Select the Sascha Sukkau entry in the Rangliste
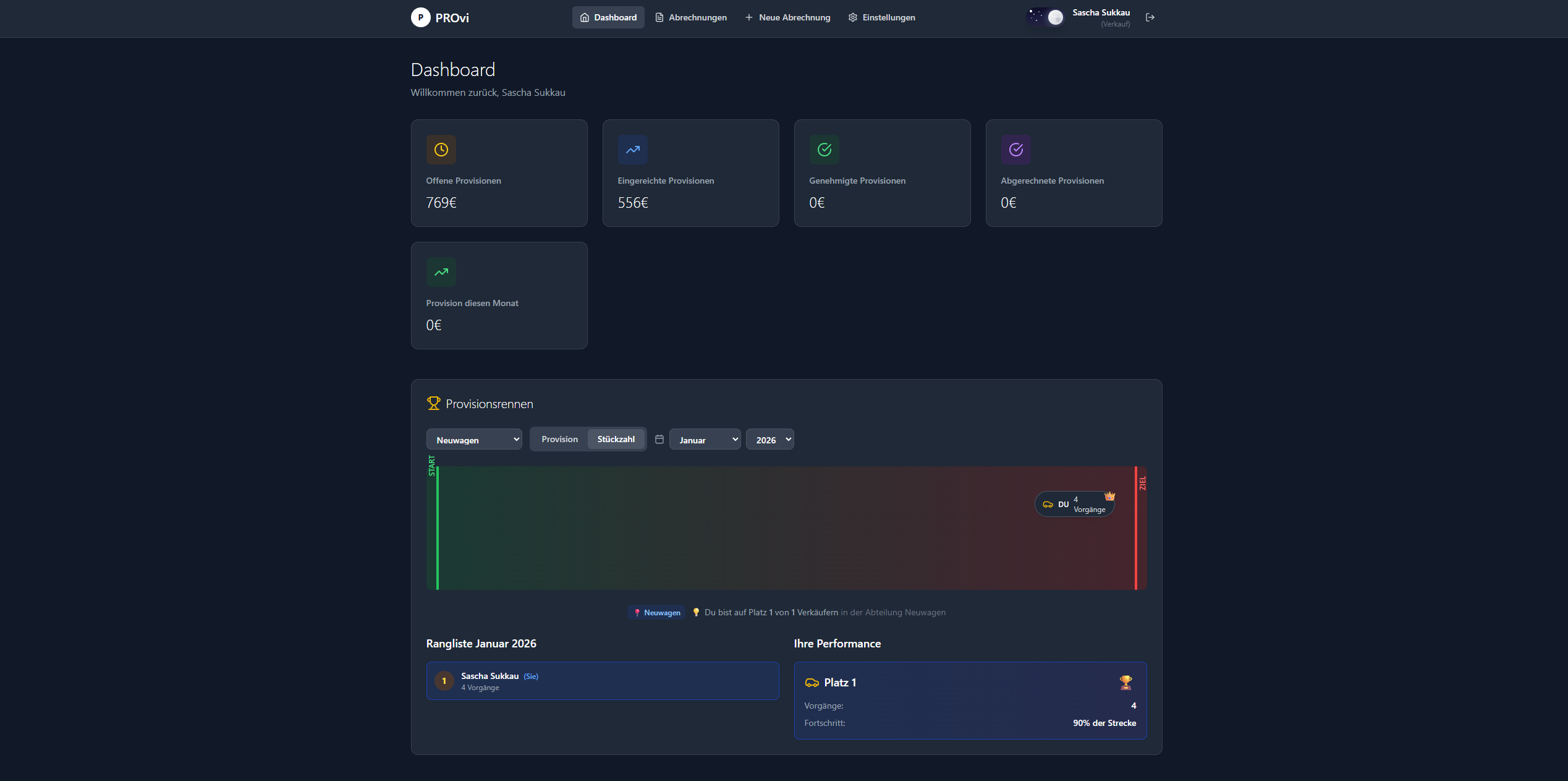 pos(603,681)
